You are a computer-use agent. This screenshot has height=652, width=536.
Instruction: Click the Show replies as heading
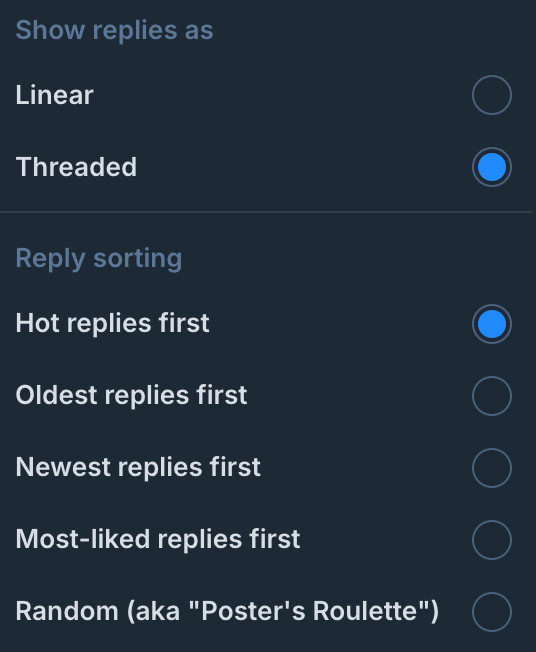(114, 30)
